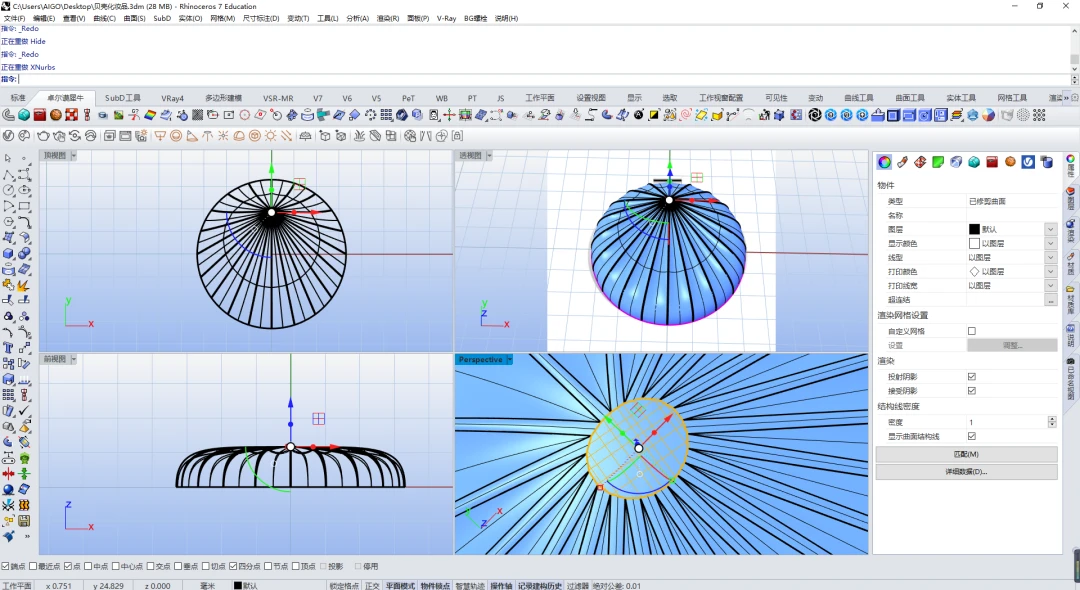Image resolution: width=1080 pixels, height=590 pixels.
Task: Open the 显示颜色 dropdown arrow
Action: 1050,243
